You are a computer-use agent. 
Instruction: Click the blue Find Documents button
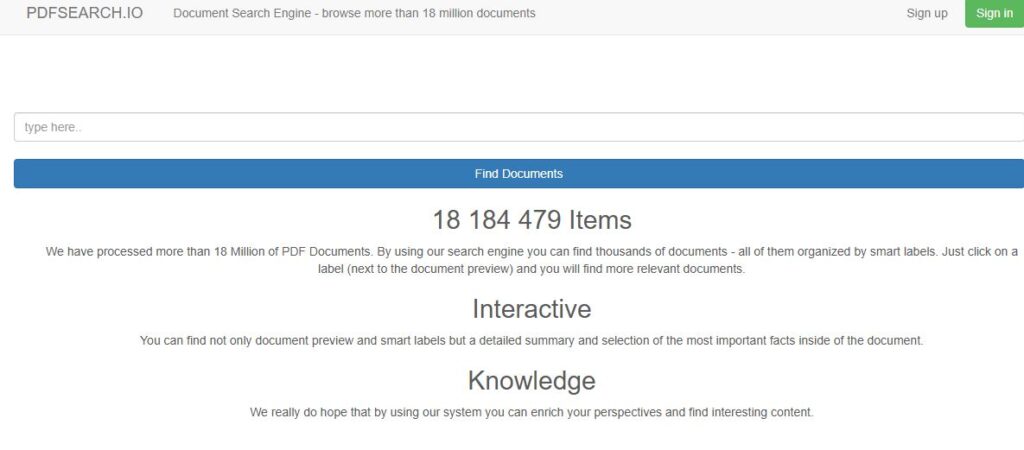[518, 173]
